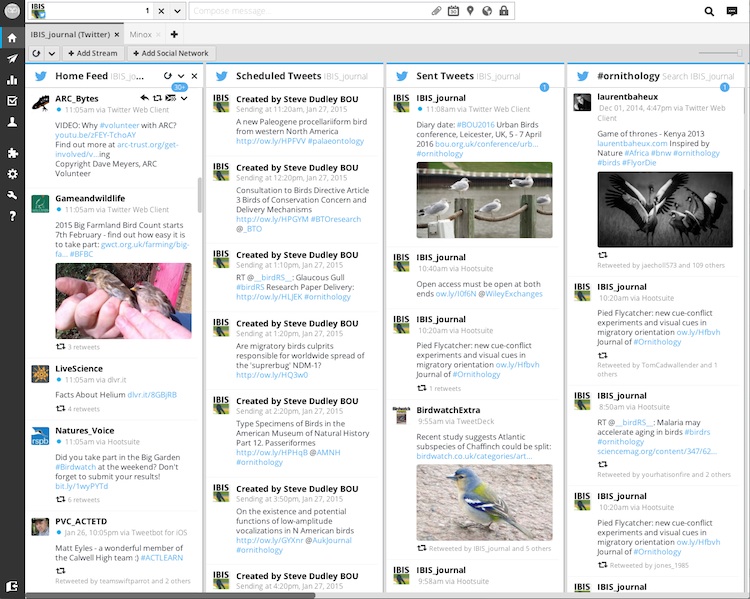Image resolution: width=750 pixels, height=599 pixels.
Task: Open the Help question mark icon
Action: coord(12,216)
